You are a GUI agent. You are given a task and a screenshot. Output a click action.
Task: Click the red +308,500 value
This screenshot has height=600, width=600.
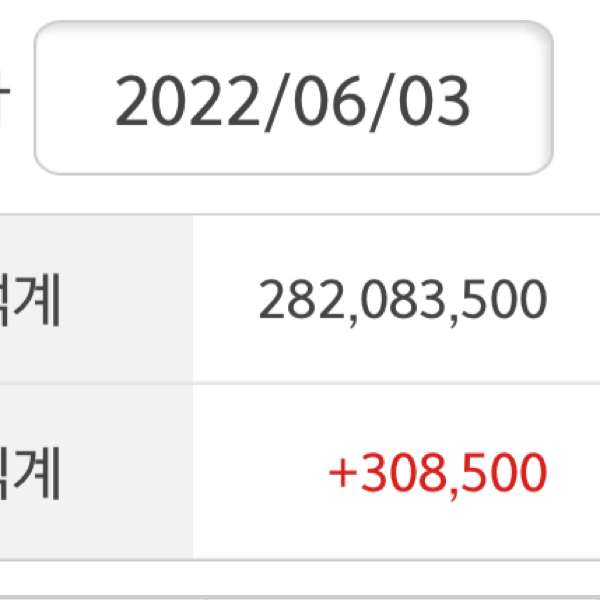click(437, 473)
